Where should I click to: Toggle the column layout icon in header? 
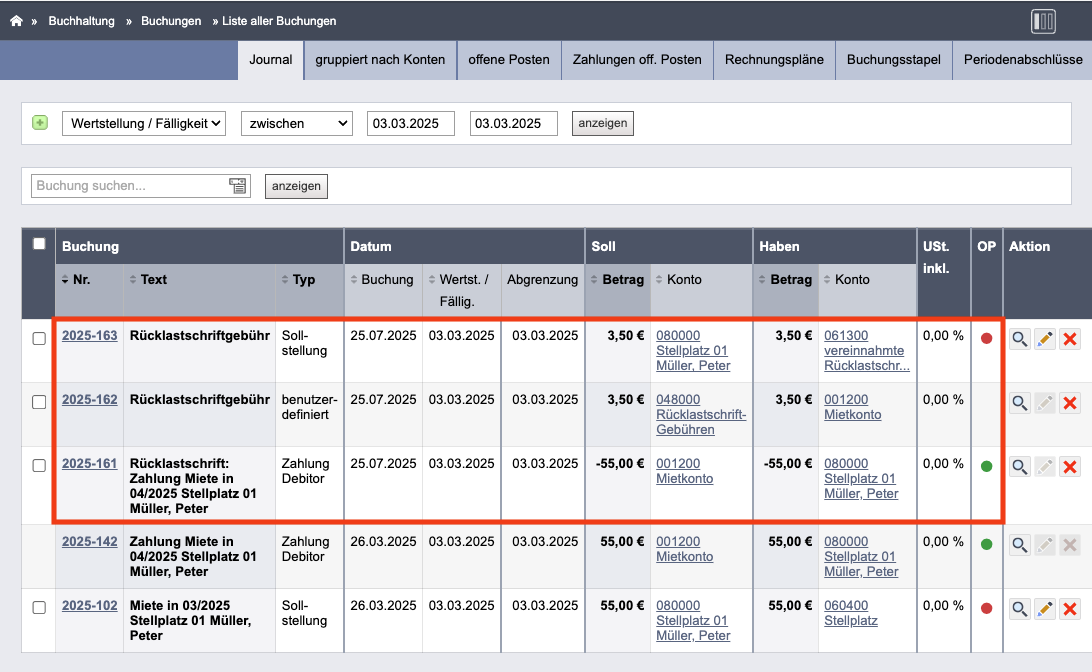click(x=1043, y=21)
